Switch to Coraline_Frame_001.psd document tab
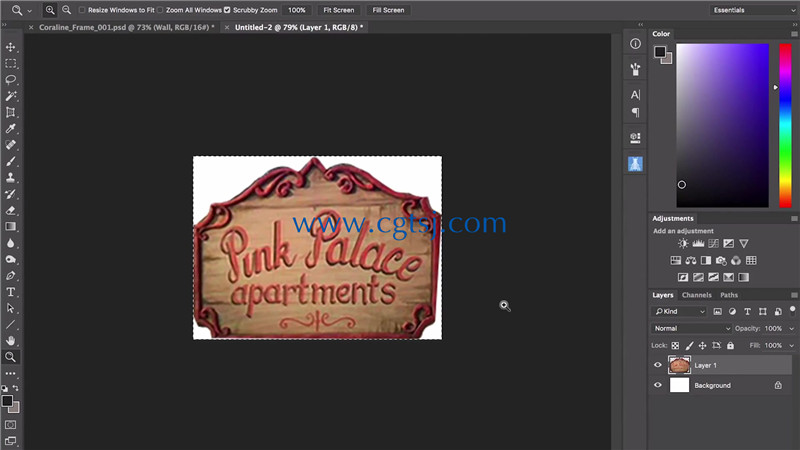This screenshot has height=450, width=800. pos(127,27)
